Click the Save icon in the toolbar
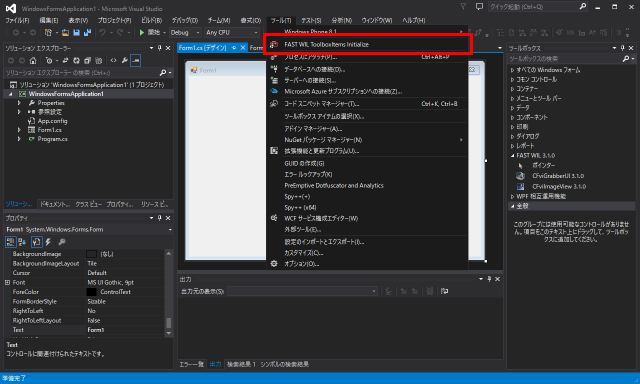 [x=76, y=32]
